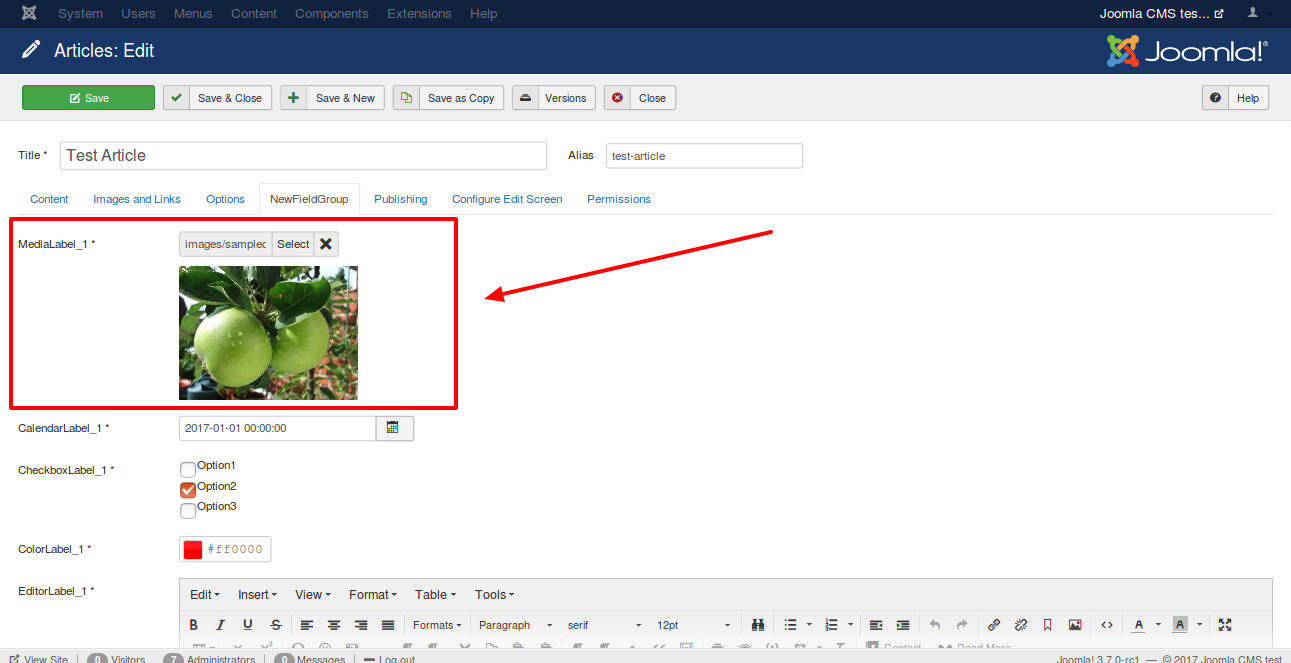Clear the media field with the X icon
Screen dimensions: 1291x663
coord(326,244)
